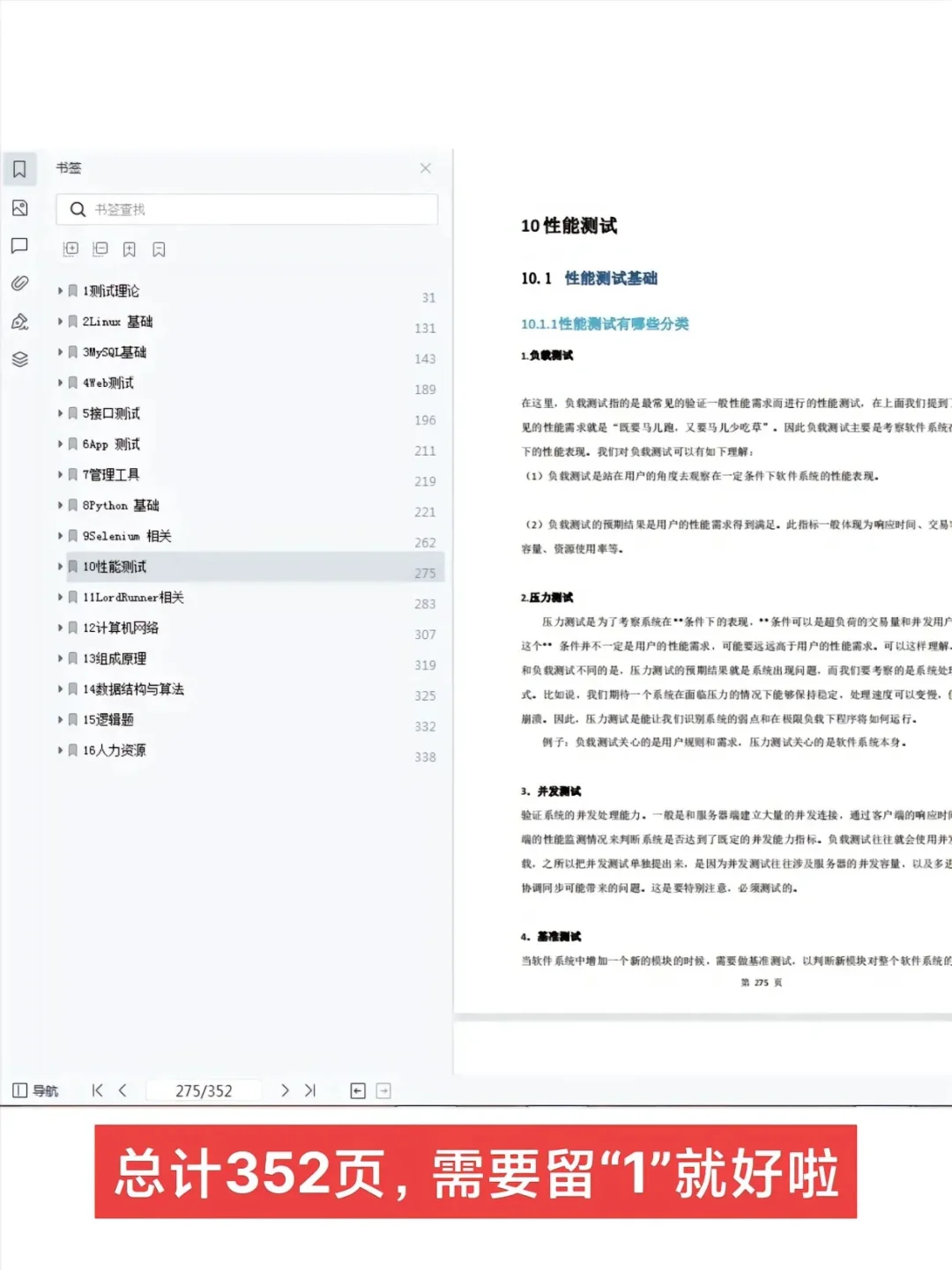Expand the 10性能测试 bookmark
The width and height of the screenshot is (952, 1270).
59,567
